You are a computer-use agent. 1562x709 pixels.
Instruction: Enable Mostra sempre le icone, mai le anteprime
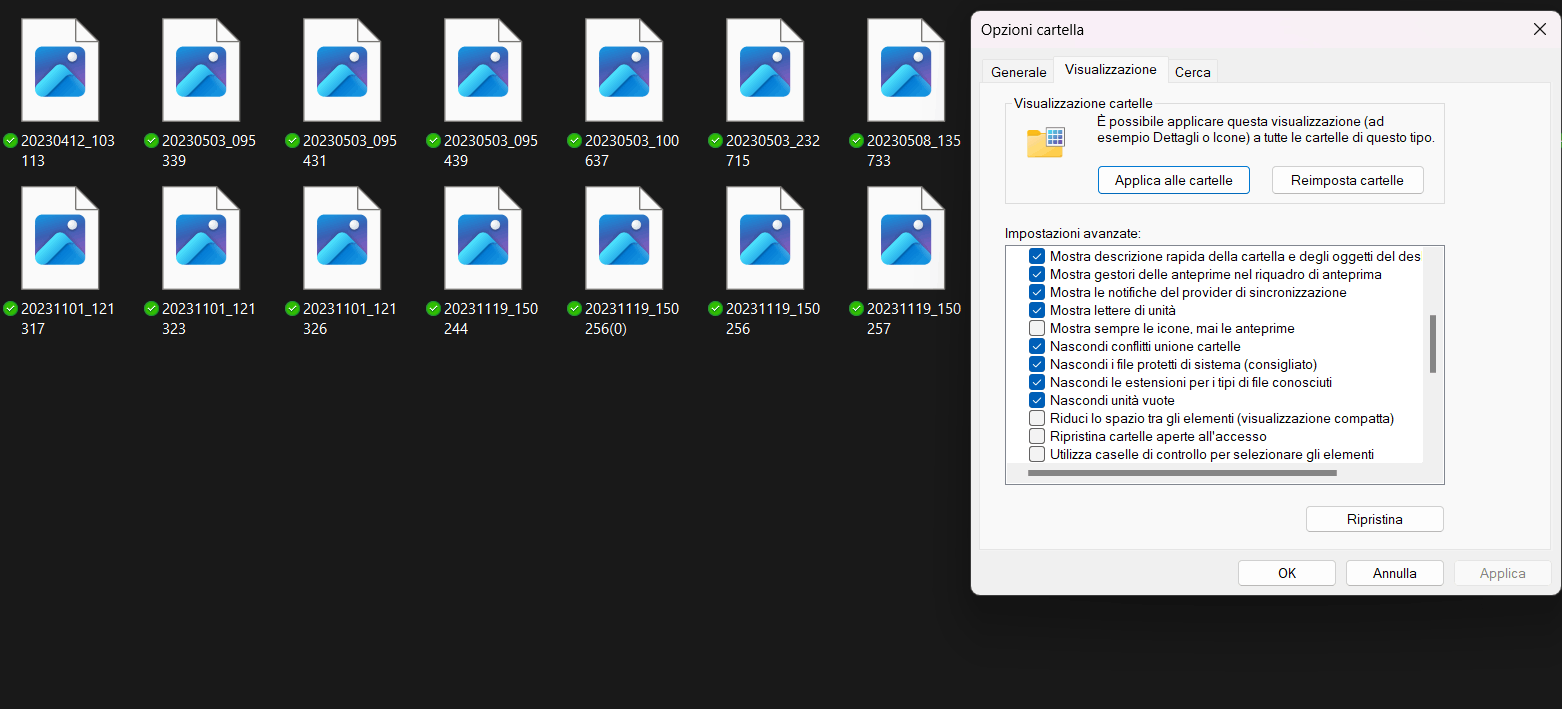coord(1037,328)
